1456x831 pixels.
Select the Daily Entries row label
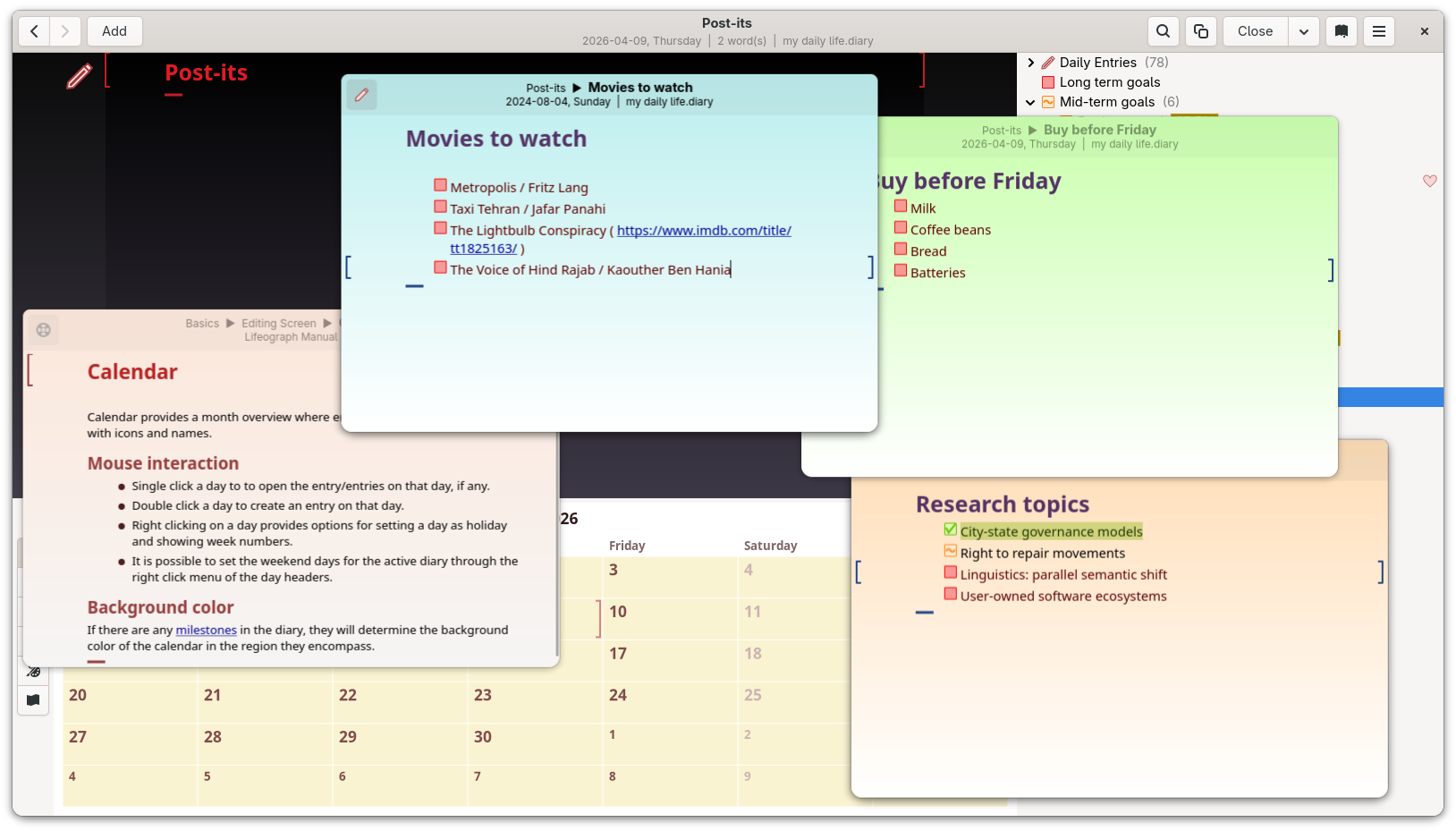[x=1098, y=63]
